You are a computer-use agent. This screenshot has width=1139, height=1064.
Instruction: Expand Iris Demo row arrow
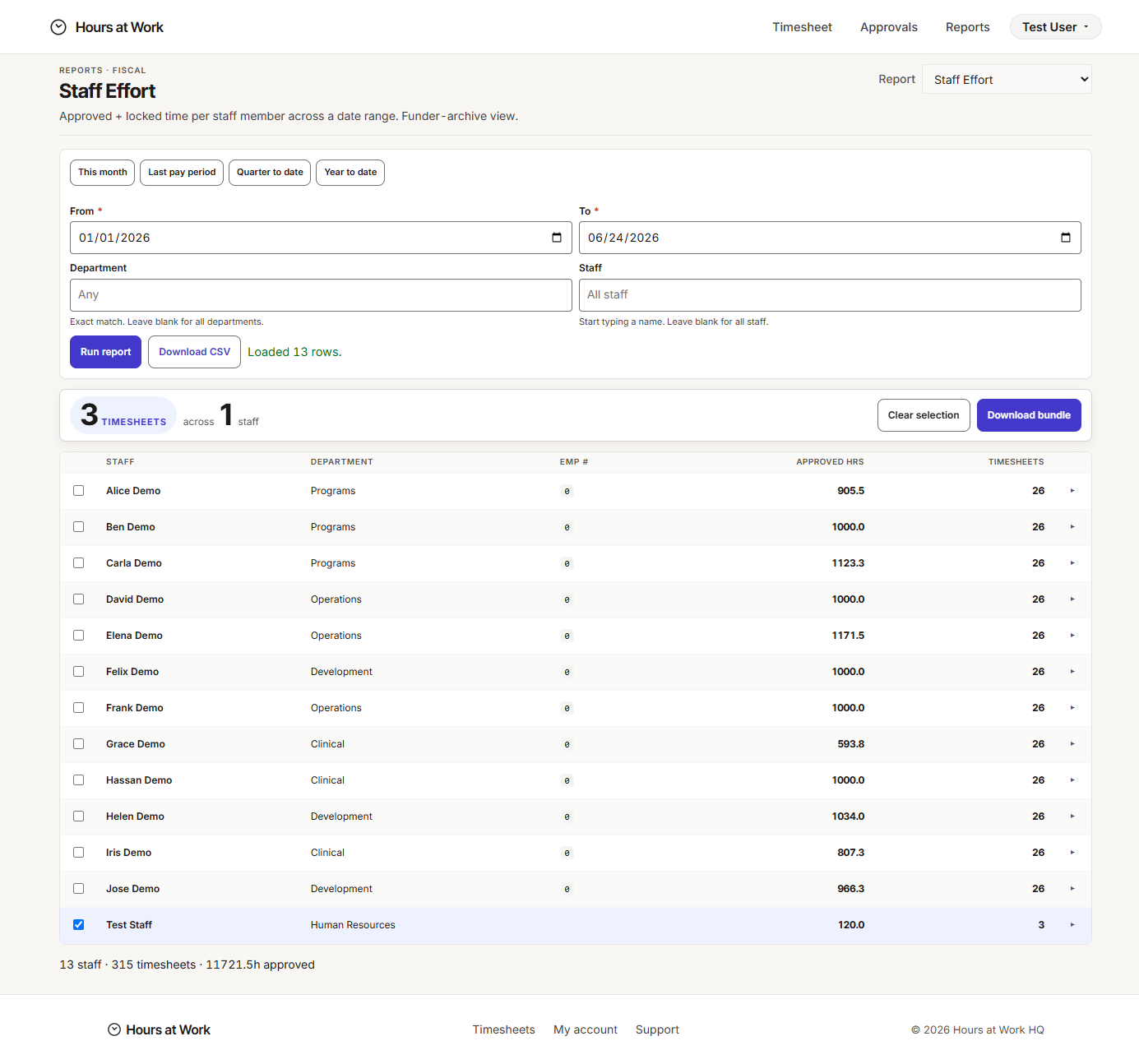1072,853
